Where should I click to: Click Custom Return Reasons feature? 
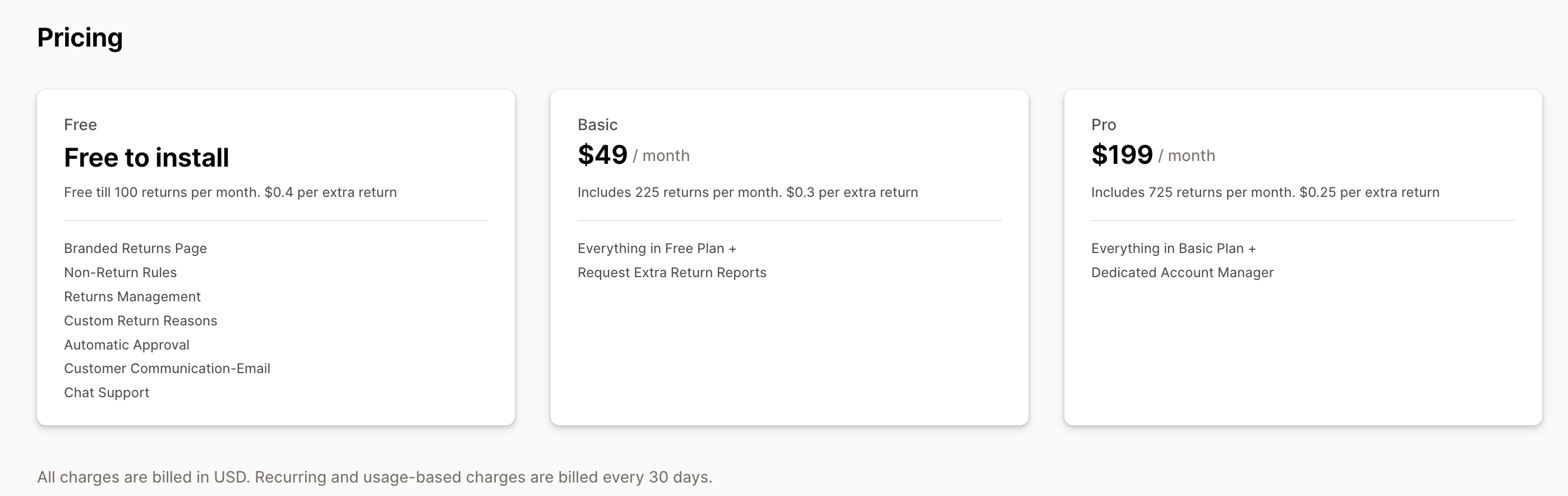click(141, 320)
